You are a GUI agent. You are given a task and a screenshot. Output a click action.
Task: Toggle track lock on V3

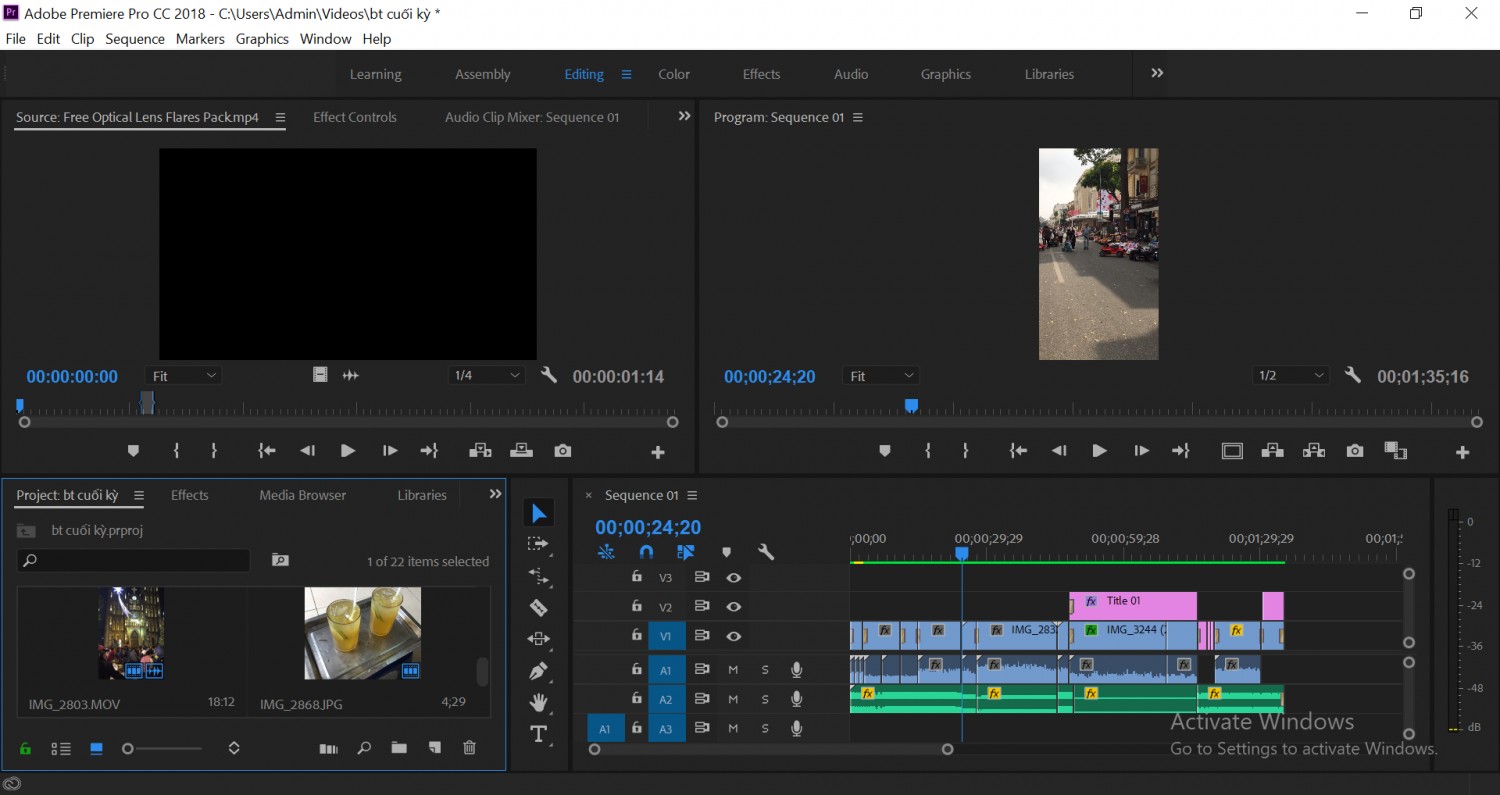(x=636, y=577)
